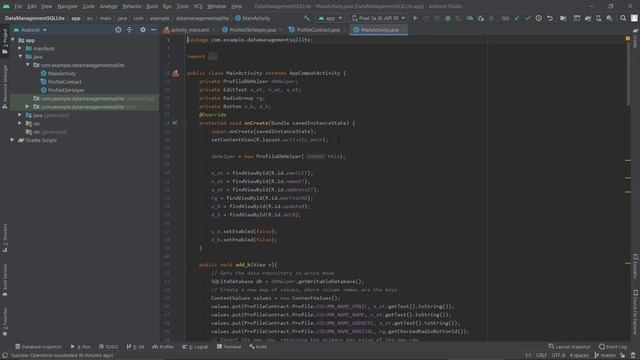Viewport: 640px width, 360px height.
Task: Click the user avatar icon at top right
Action: pyautogui.click(x=634, y=18)
